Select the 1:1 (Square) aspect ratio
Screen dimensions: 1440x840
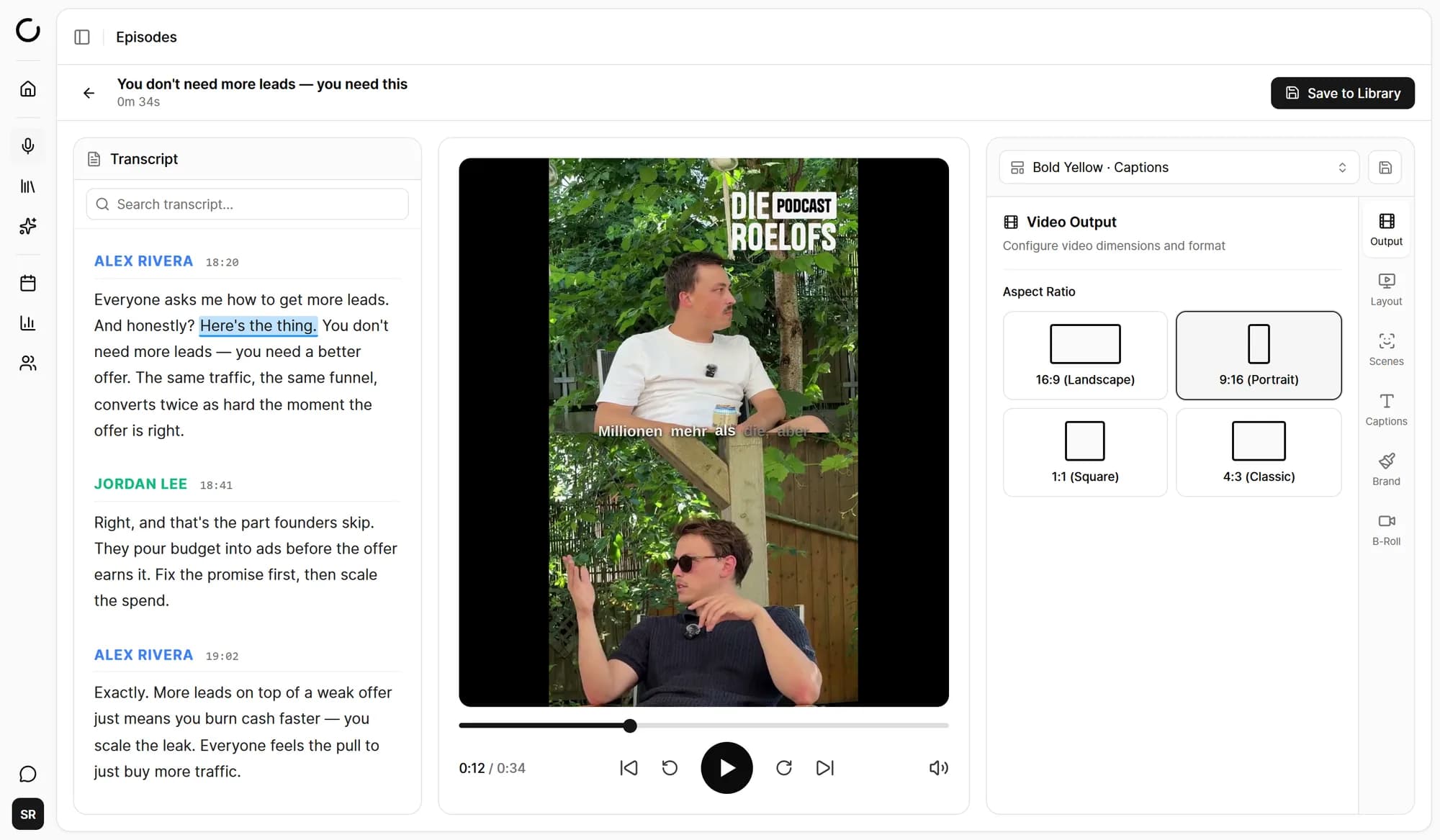pos(1085,453)
